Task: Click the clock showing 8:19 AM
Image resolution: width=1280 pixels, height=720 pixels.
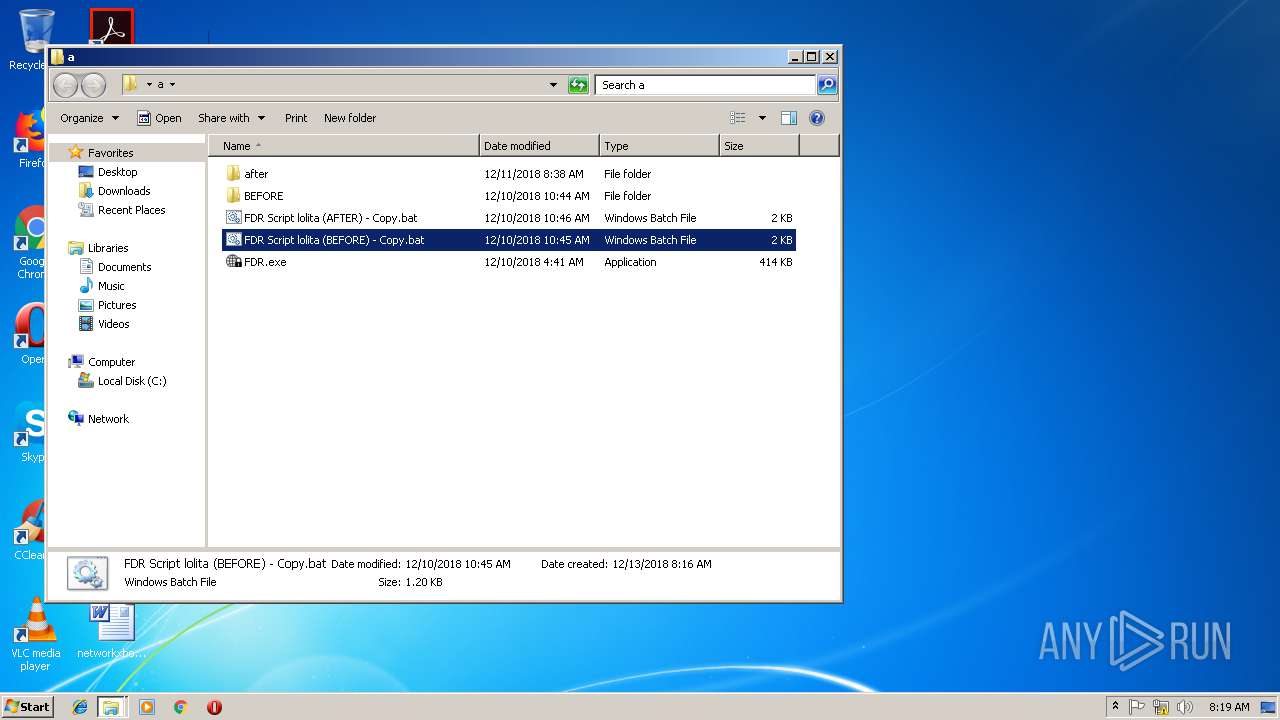Action: (x=1229, y=707)
